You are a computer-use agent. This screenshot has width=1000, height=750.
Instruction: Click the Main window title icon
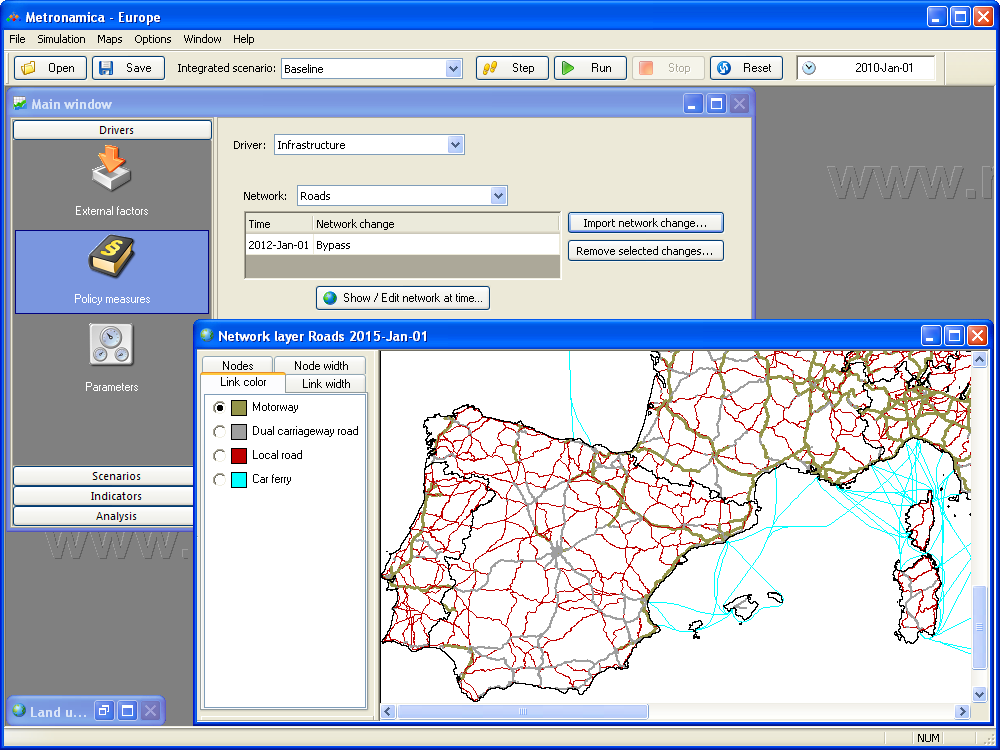coord(20,103)
